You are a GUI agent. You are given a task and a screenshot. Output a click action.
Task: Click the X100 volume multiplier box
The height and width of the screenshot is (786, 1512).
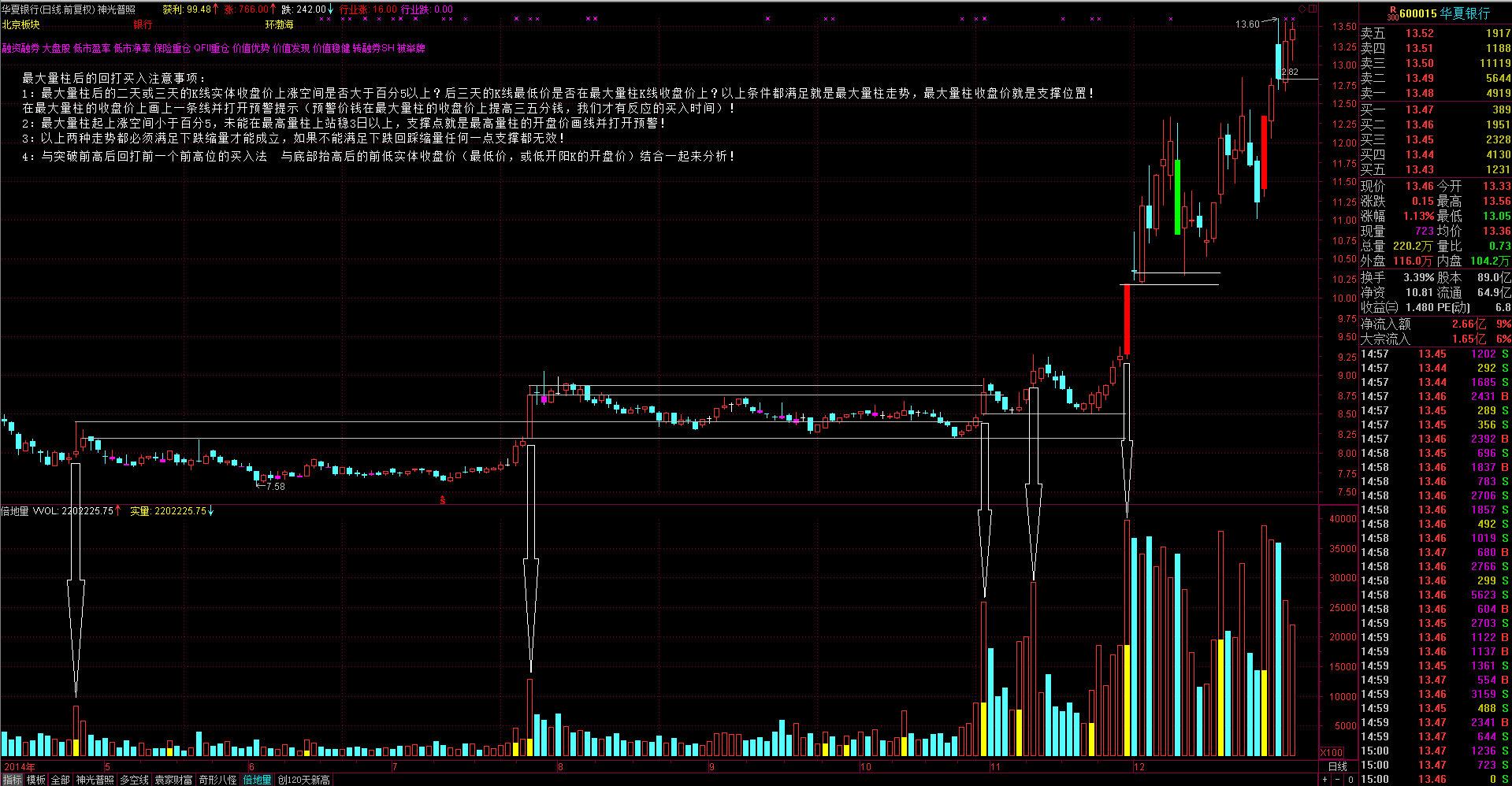(x=1331, y=752)
